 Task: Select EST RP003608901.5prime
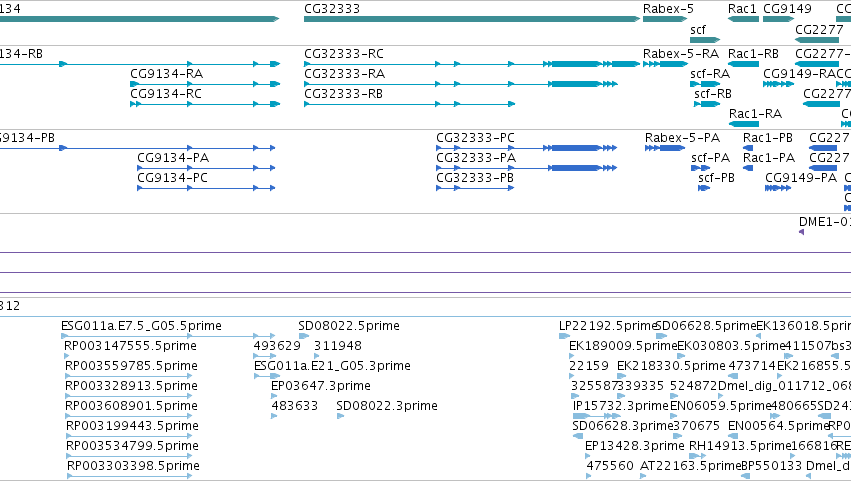click(131, 406)
